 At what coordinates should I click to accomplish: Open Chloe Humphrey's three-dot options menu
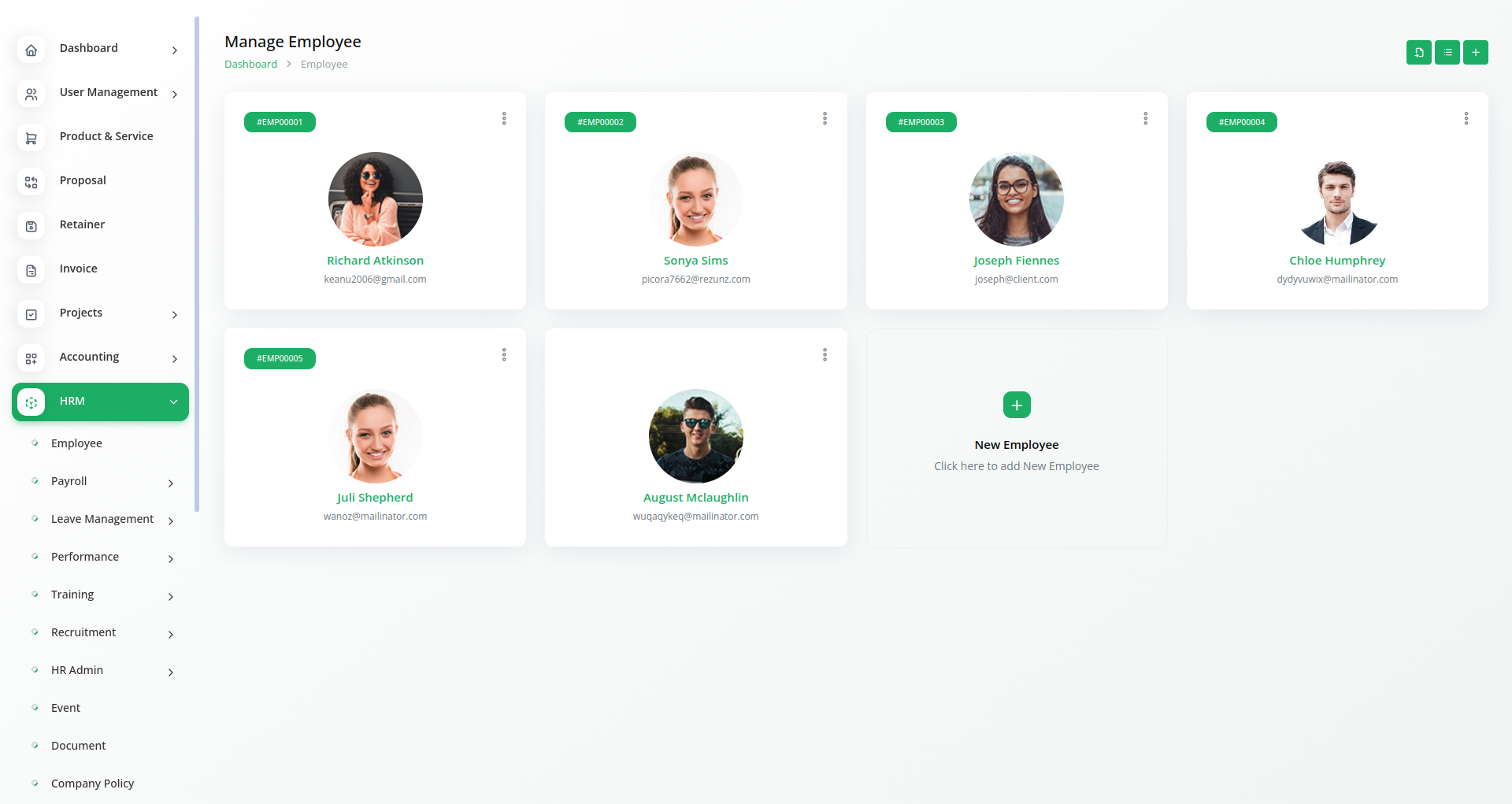pyautogui.click(x=1466, y=118)
